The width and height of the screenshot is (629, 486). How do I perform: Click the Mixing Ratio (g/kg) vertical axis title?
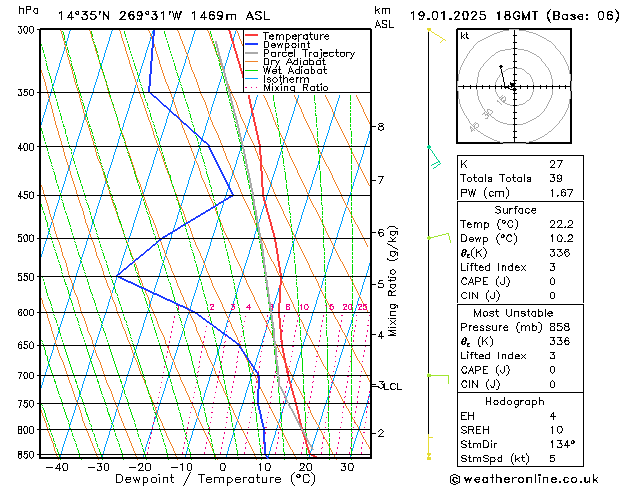coord(392,281)
